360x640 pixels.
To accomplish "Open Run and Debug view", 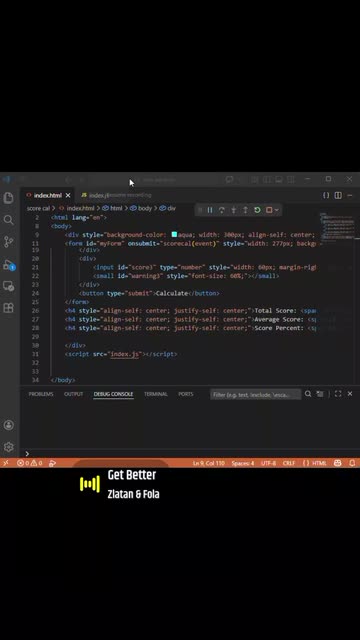I will pyautogui.click(x=9, y=265).
